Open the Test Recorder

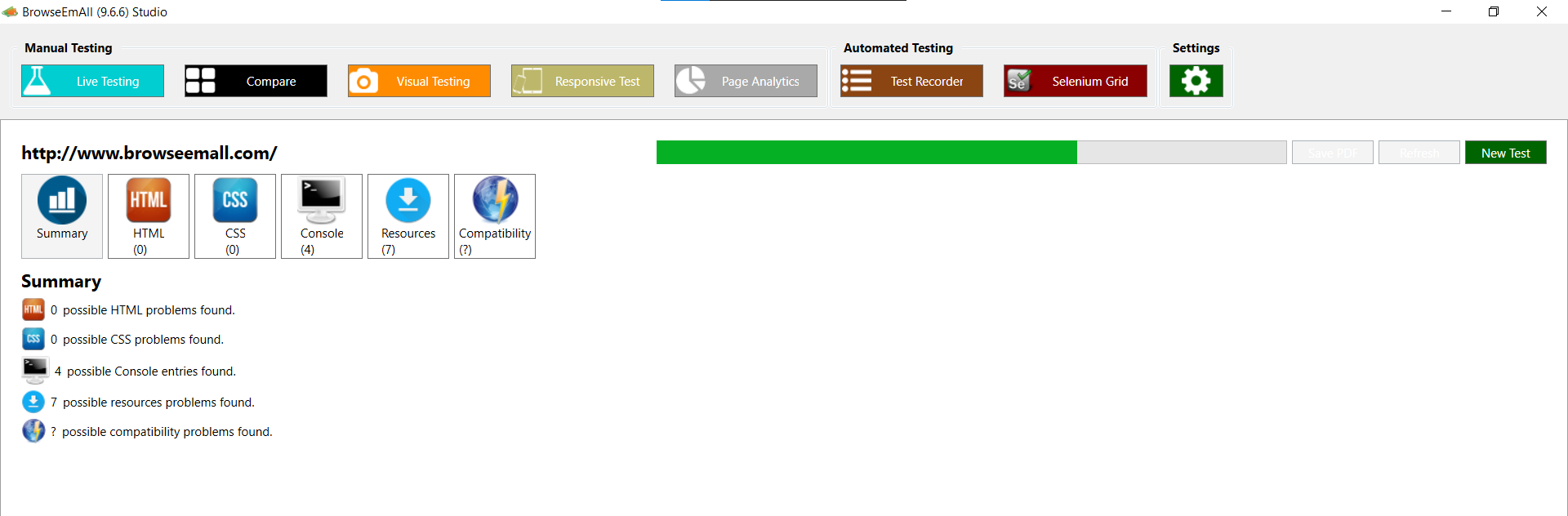[911, 81]
